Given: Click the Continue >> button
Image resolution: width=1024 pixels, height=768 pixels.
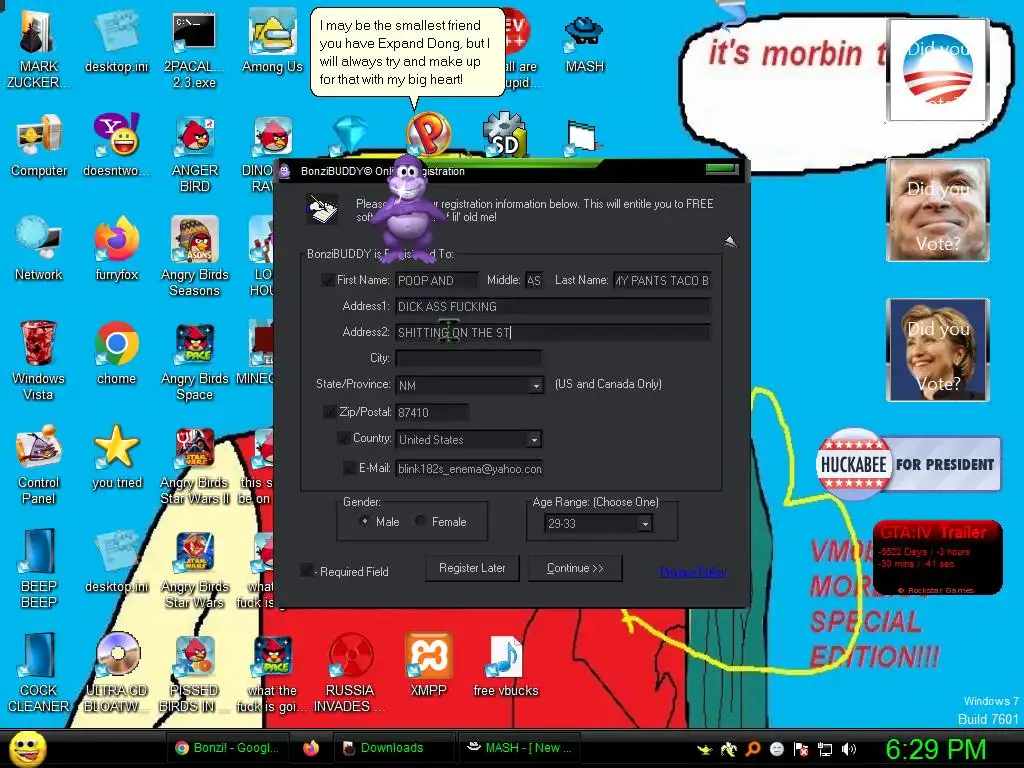Looking at the screenshot, I should coord(575,568).
